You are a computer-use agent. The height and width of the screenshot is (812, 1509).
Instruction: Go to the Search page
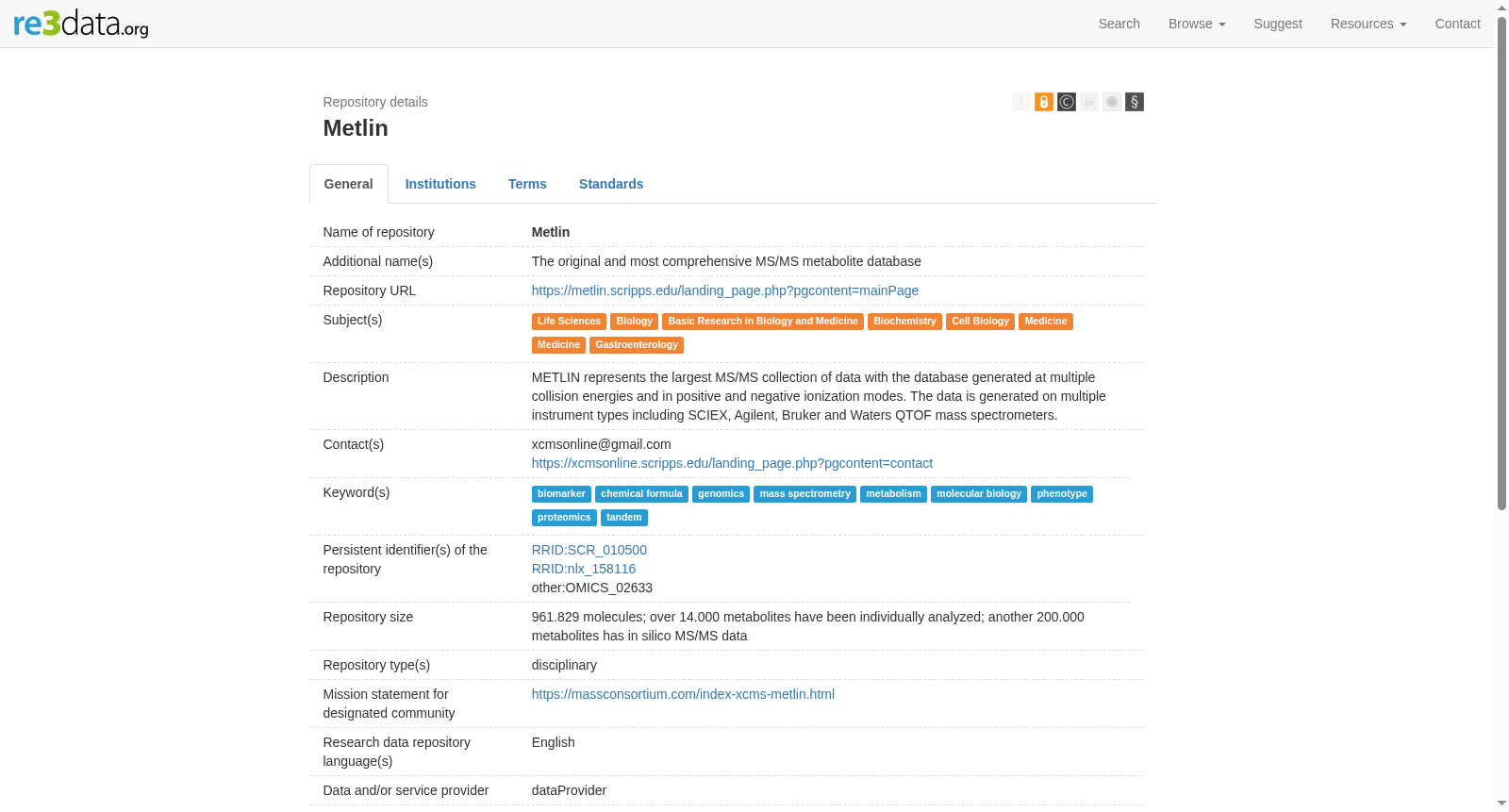click(x=1119, y=24)
